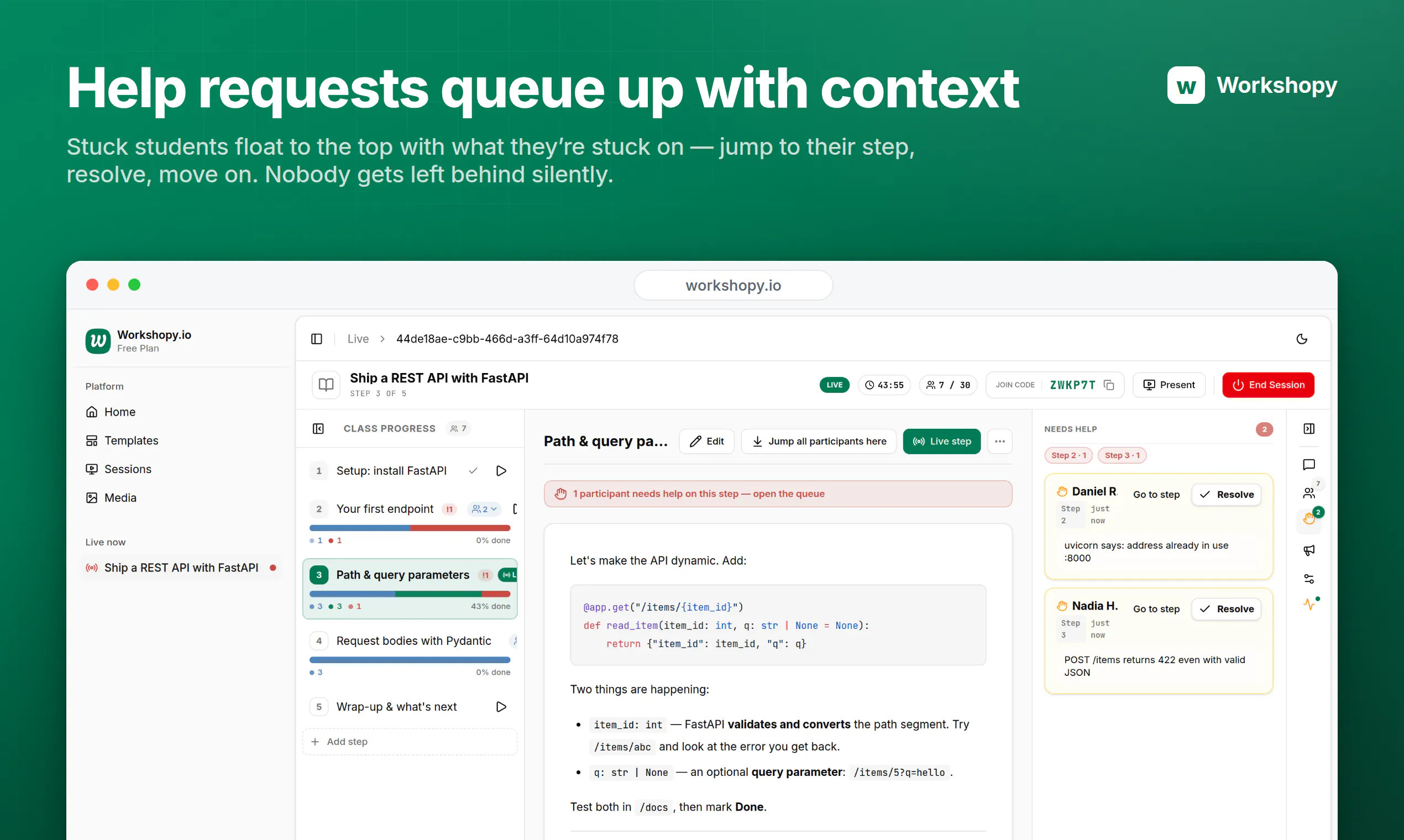This screenshot has height=840, width=1404.
Task: Click the raised hand icon on Nadia H. card
Action: 1062,606
